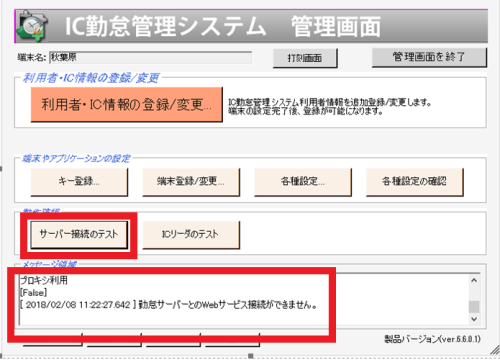500x360 pixels.
Task: Open 利用者・IC情報の登録/変更 orange button
Action: point(127,104)
